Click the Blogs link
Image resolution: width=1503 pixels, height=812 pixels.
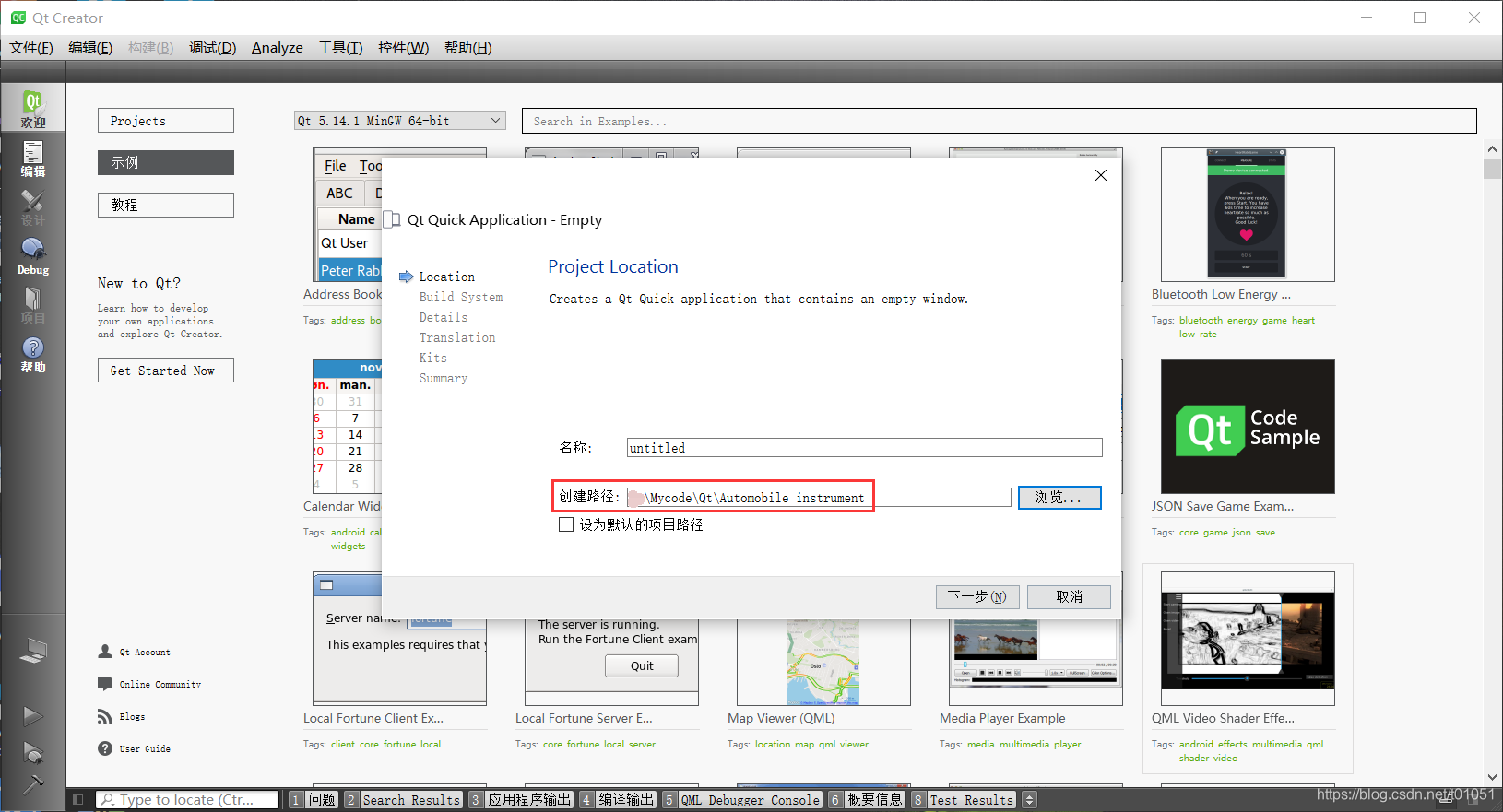(x=132, y=716)
